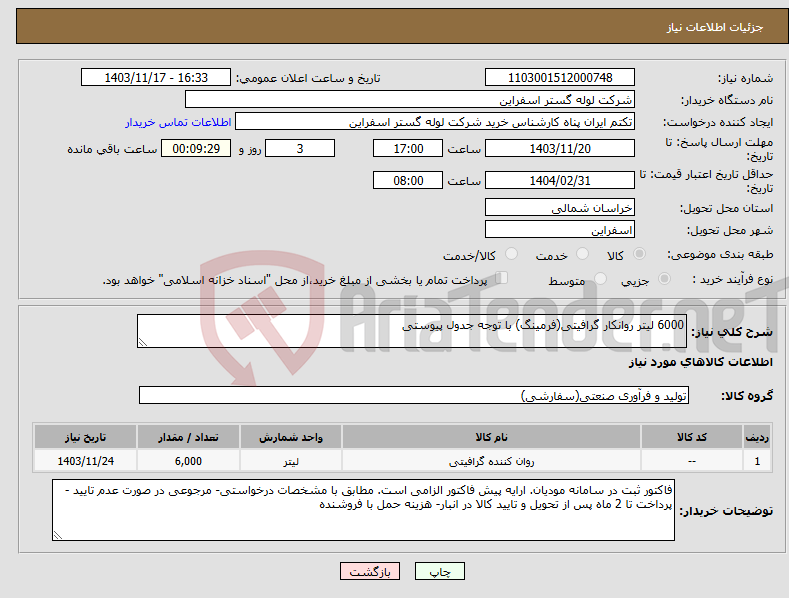The height and width of the screenshot is (598, 789).
Task: Click the buyer name field شرکت لوله گستر اسفراین
Action: point(410,100)
